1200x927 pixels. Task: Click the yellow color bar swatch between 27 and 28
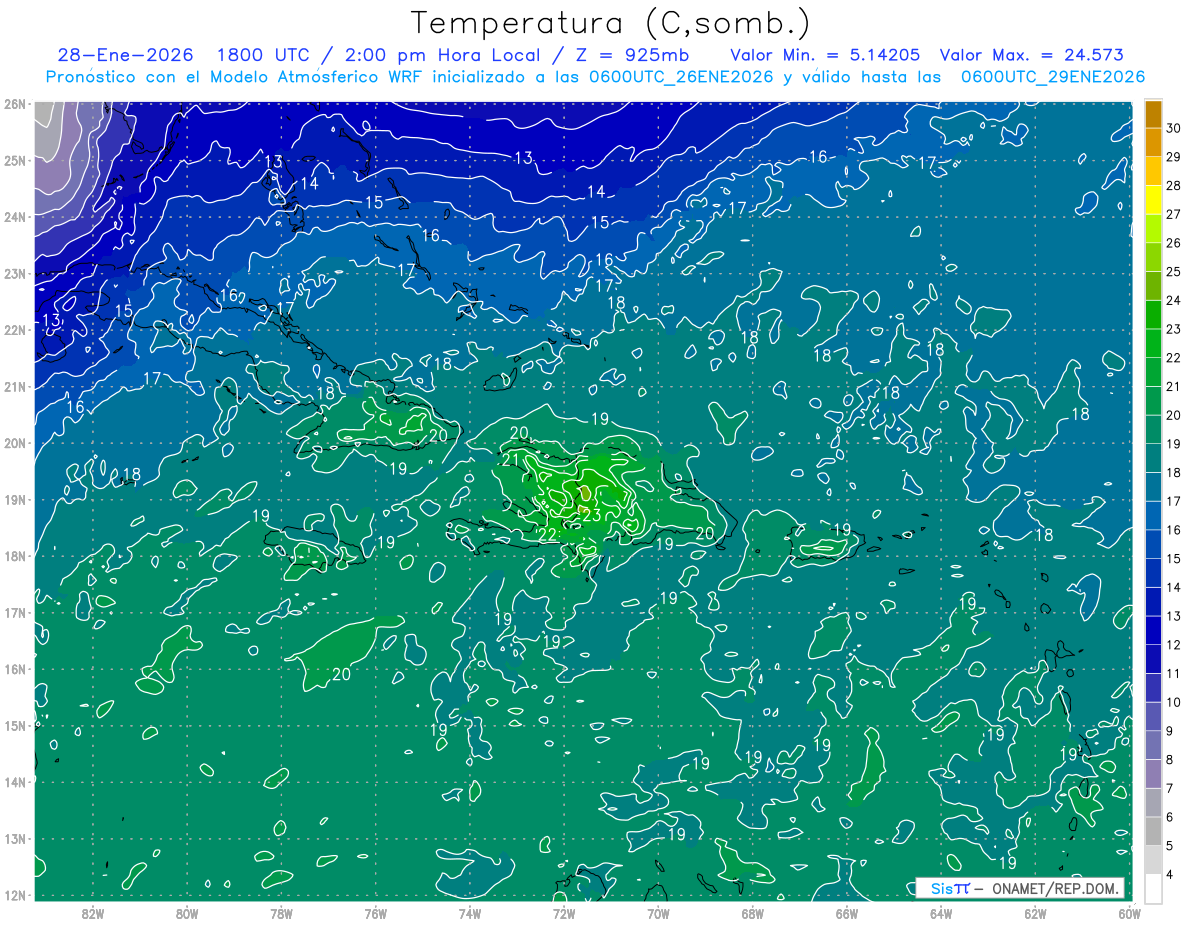(x=1153, y=201)
